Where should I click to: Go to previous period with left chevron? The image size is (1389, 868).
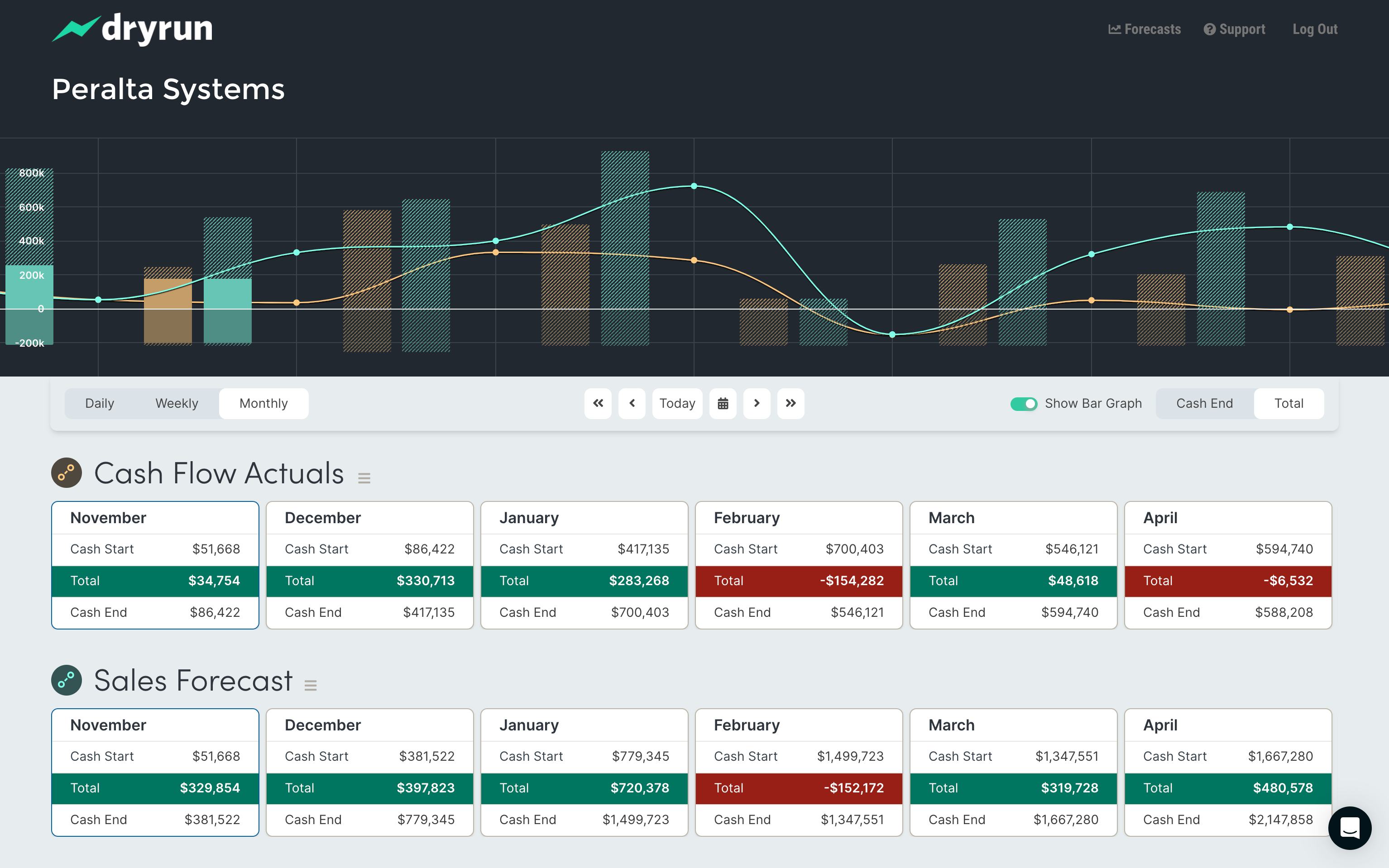coord(632,404)
